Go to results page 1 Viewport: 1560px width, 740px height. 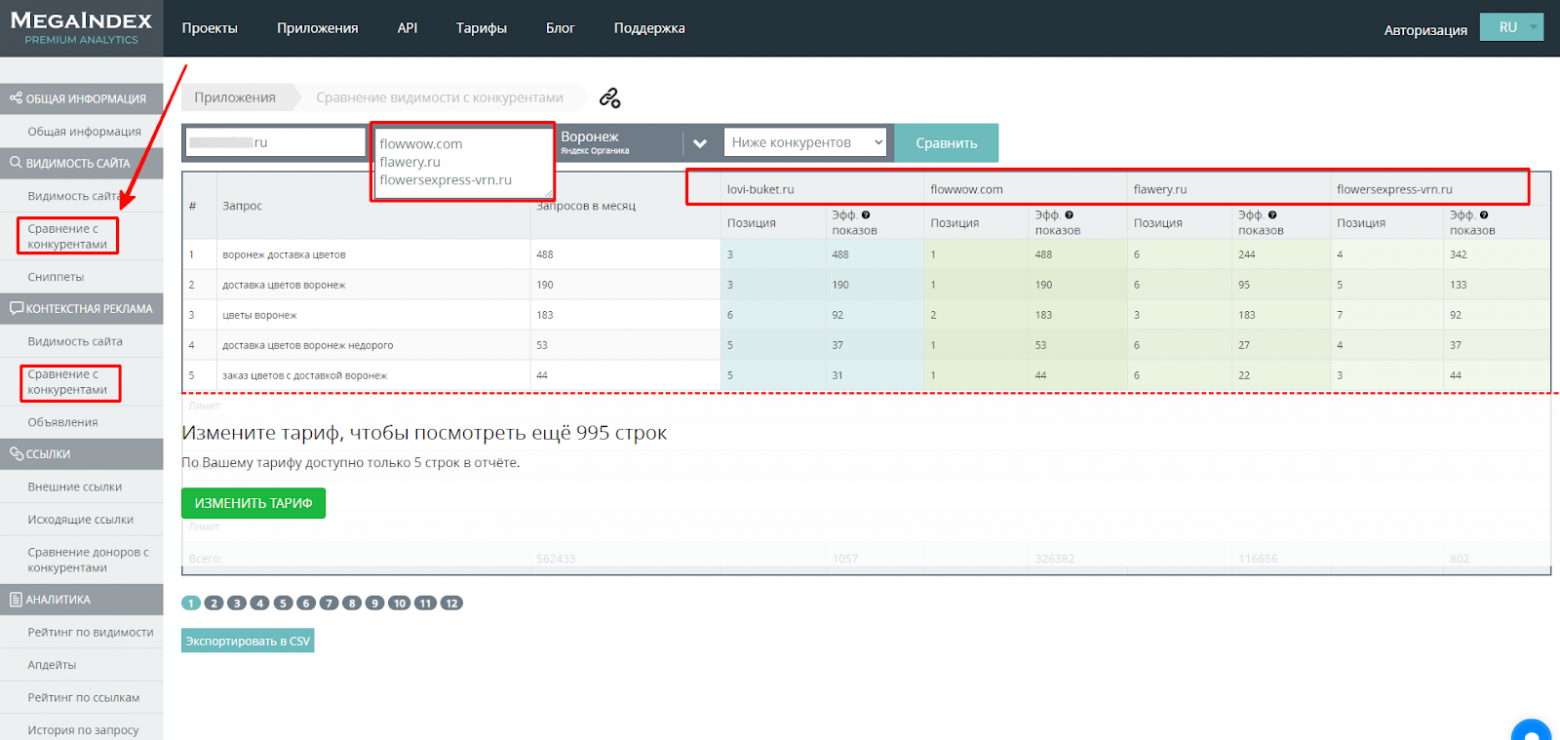point(191,603)
